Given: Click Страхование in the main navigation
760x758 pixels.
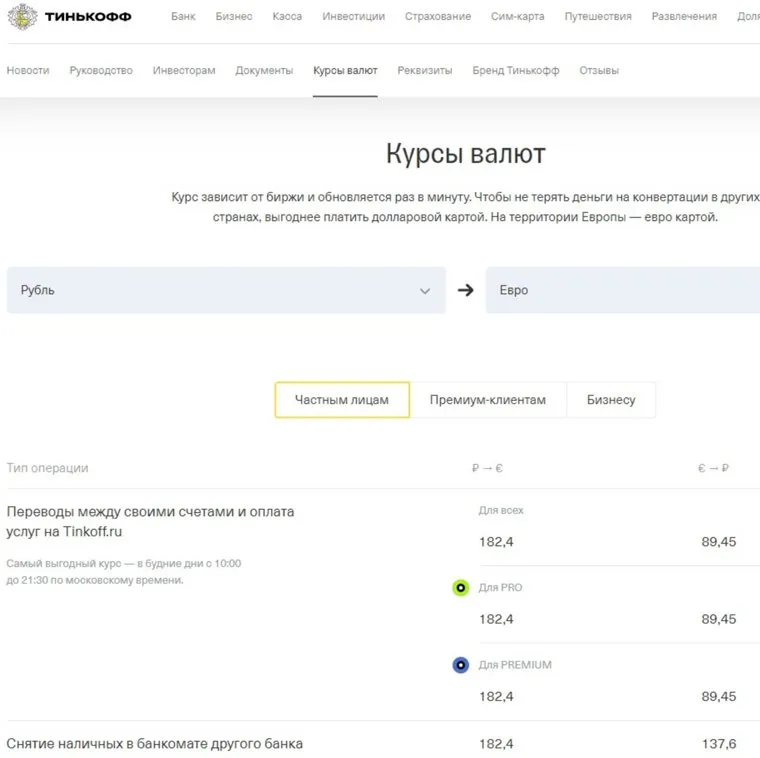Looking at the screenshot, I should point(438,17).
